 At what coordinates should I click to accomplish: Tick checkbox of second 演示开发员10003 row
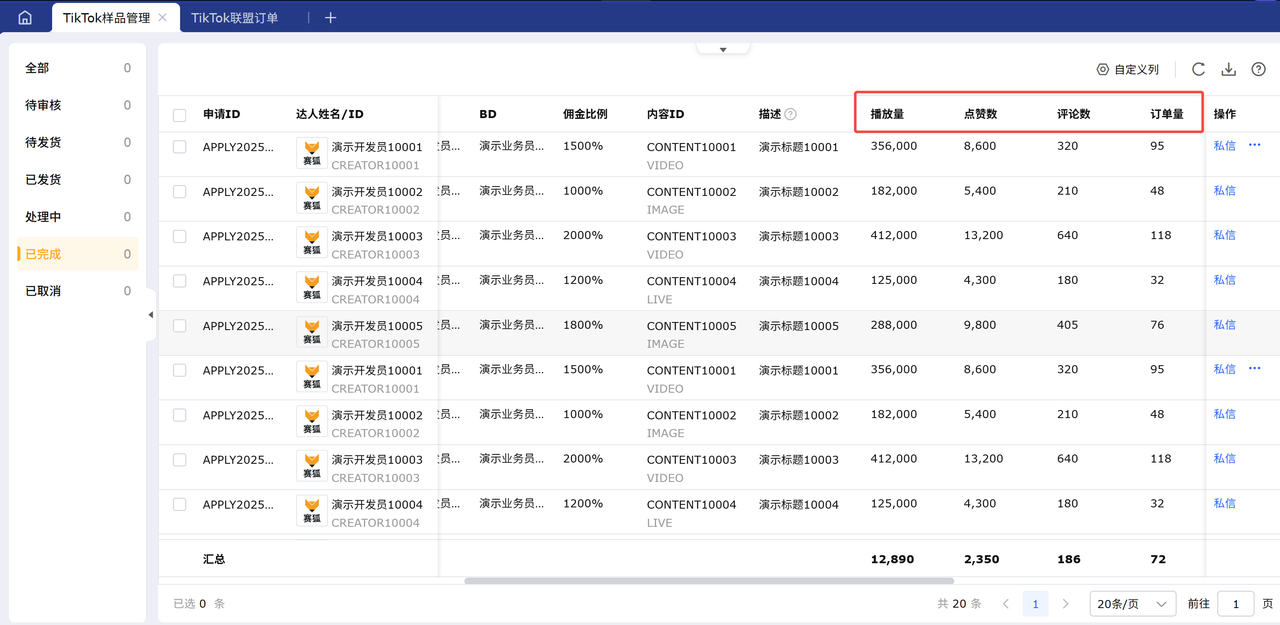coord(180,460)
